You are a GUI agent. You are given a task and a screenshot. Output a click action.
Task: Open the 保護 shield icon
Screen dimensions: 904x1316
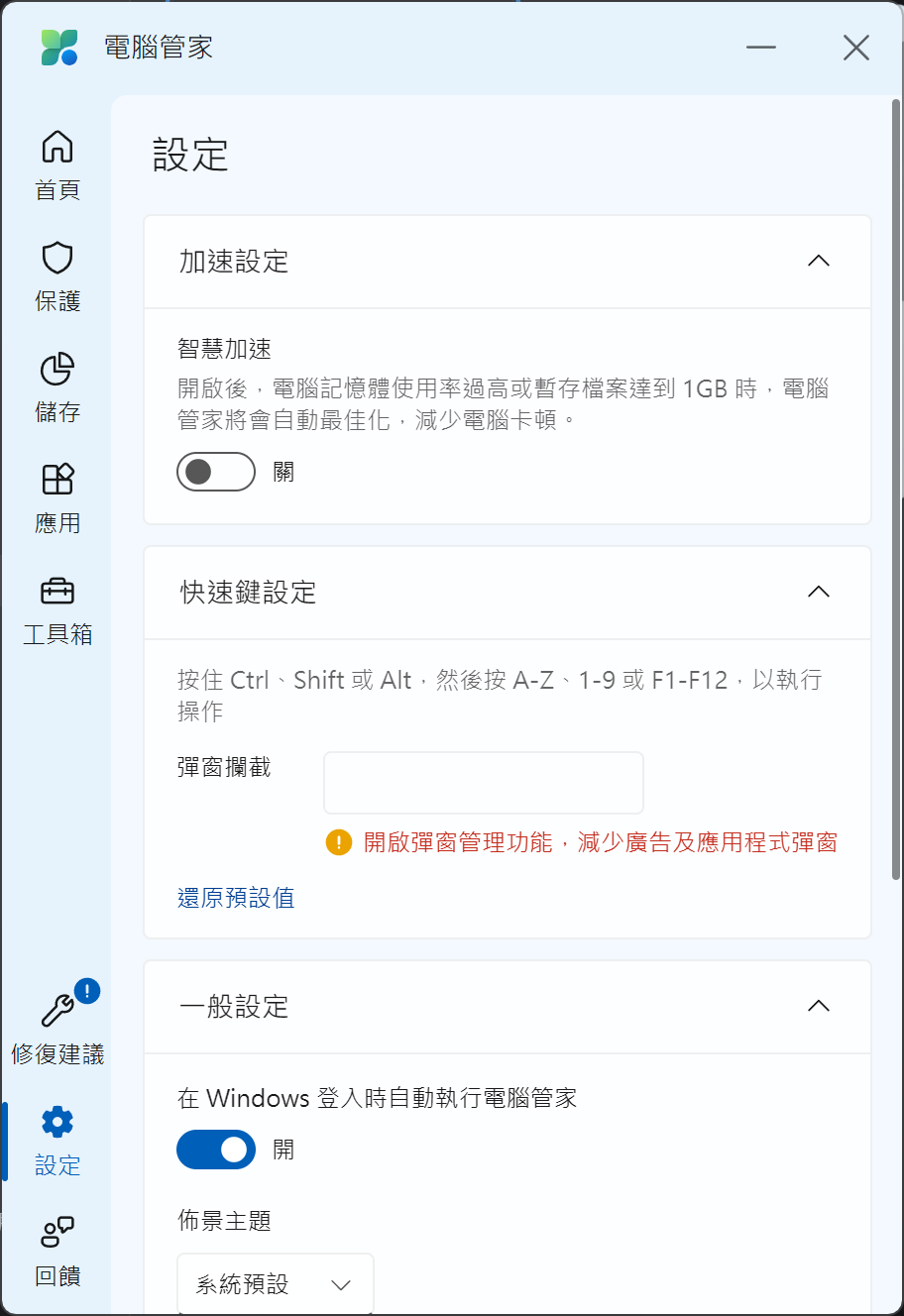[x=57, y=258]
